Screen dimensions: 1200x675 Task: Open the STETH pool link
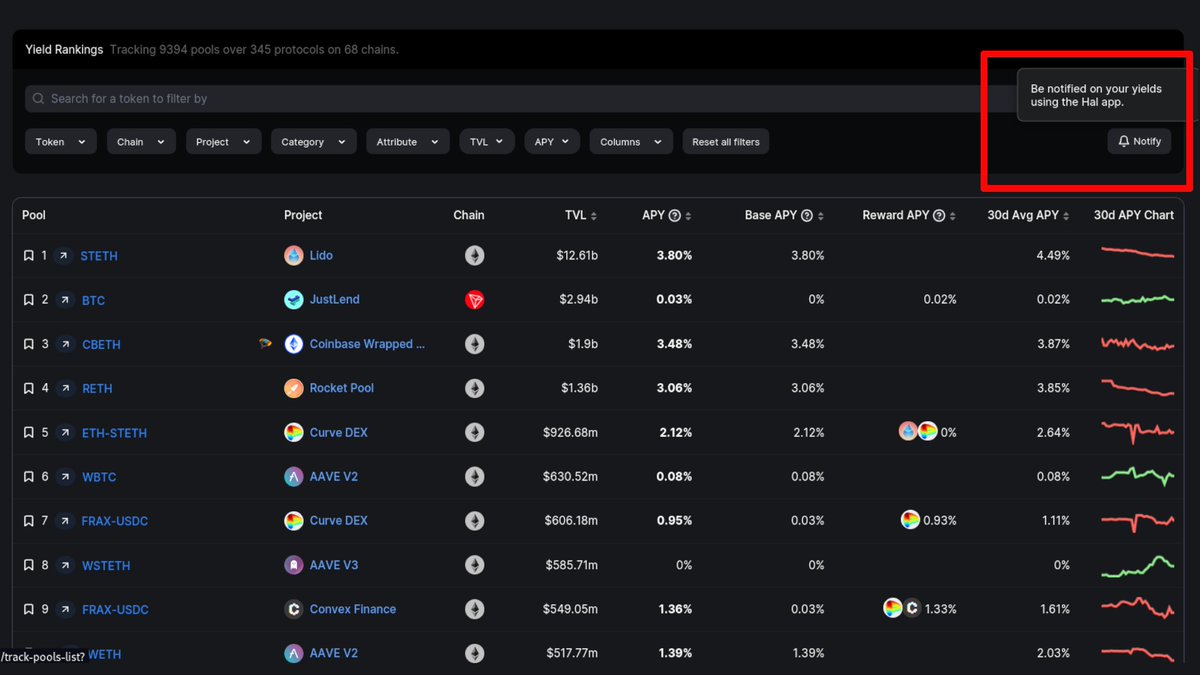(99, 256)
